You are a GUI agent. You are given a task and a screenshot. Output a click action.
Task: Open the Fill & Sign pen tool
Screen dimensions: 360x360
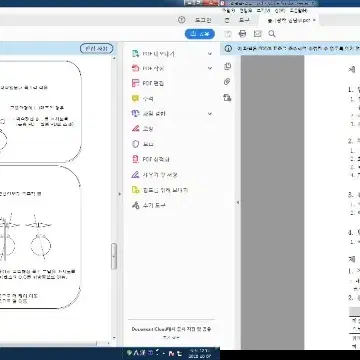(x=135, y=174)
